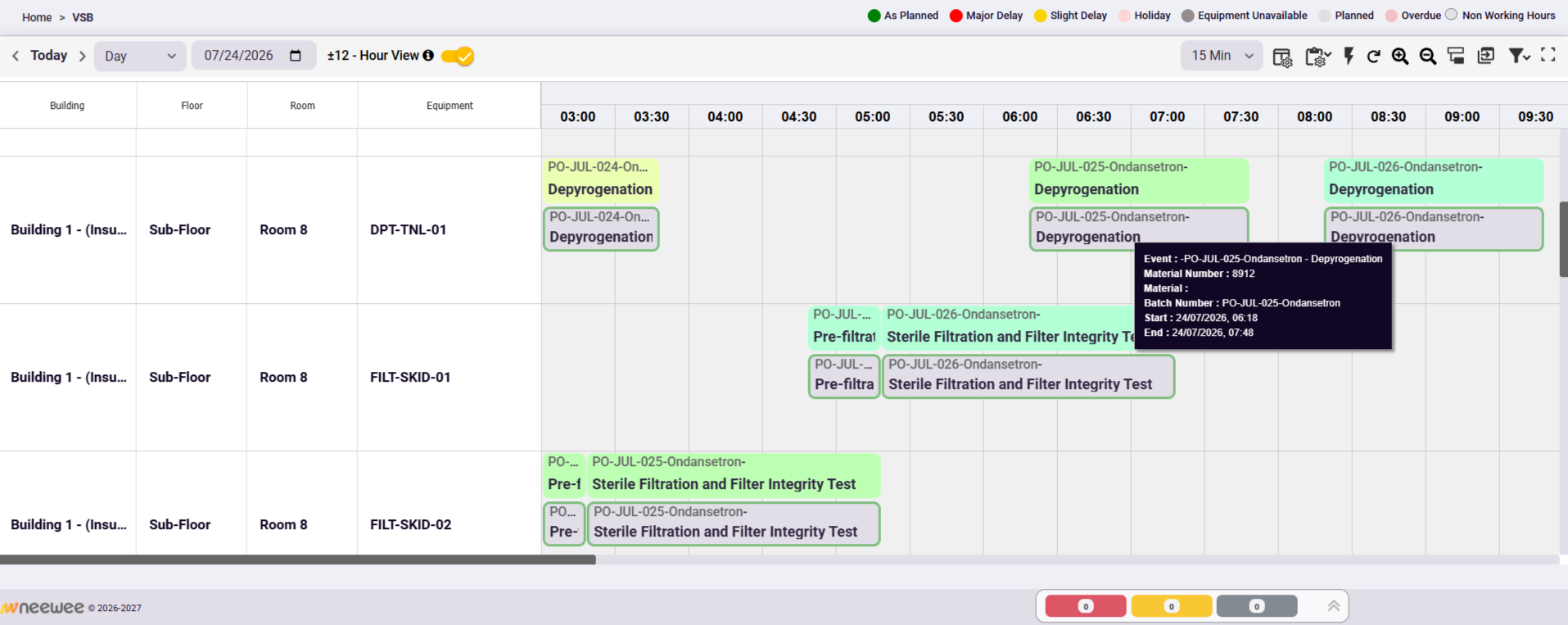Click the zoom out magnifier icon

(x=1428, y=56)
